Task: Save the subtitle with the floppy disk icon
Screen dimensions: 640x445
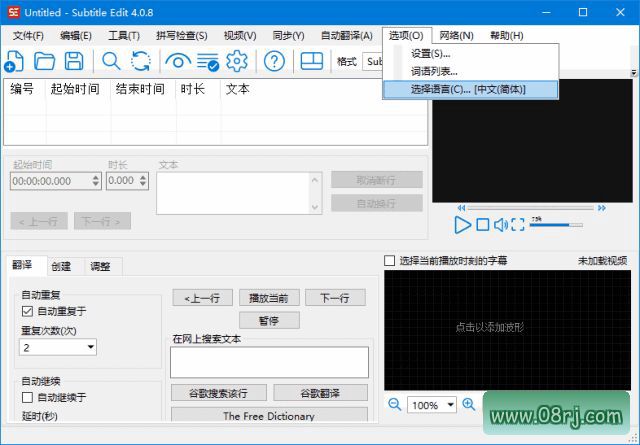Action: click(74, 61)
